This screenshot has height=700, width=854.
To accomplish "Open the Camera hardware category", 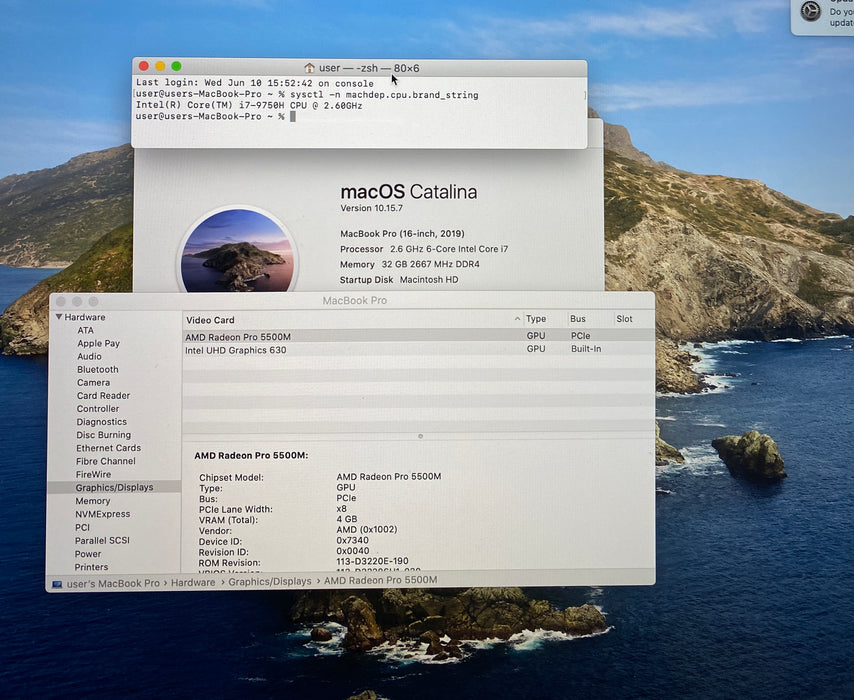I will [x=93, y=382].
